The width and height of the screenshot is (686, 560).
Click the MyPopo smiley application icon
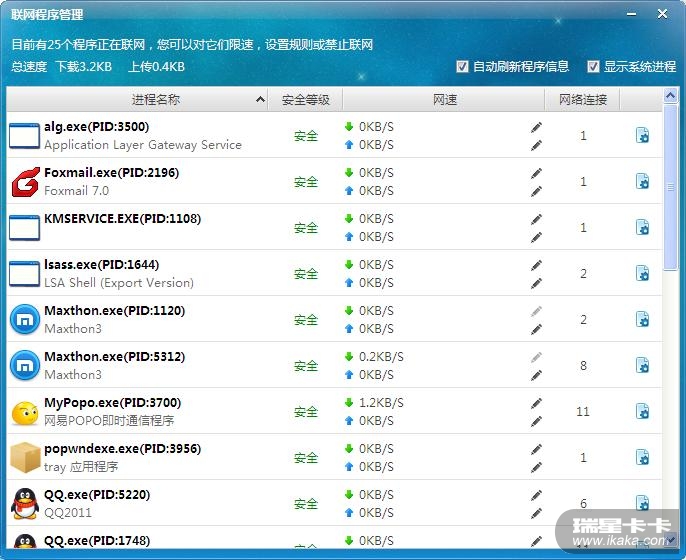pos(25,412)
